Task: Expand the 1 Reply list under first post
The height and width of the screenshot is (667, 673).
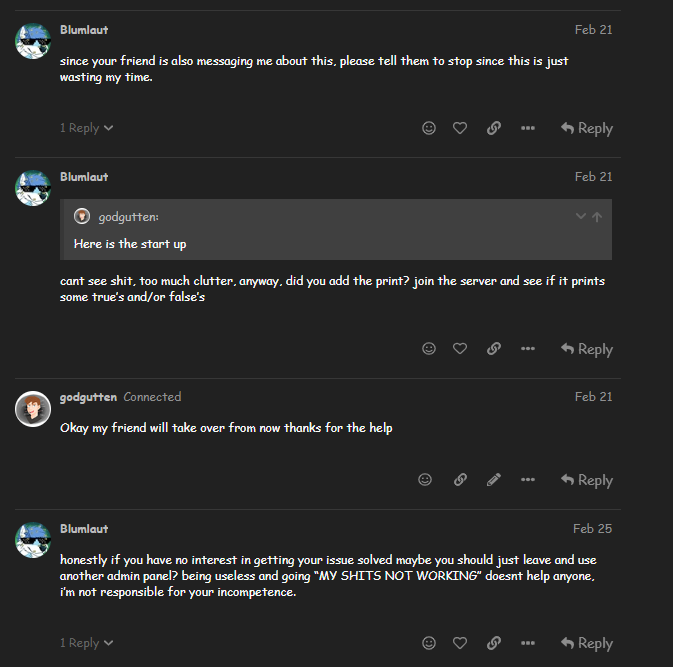Action: tap(86, 128)
